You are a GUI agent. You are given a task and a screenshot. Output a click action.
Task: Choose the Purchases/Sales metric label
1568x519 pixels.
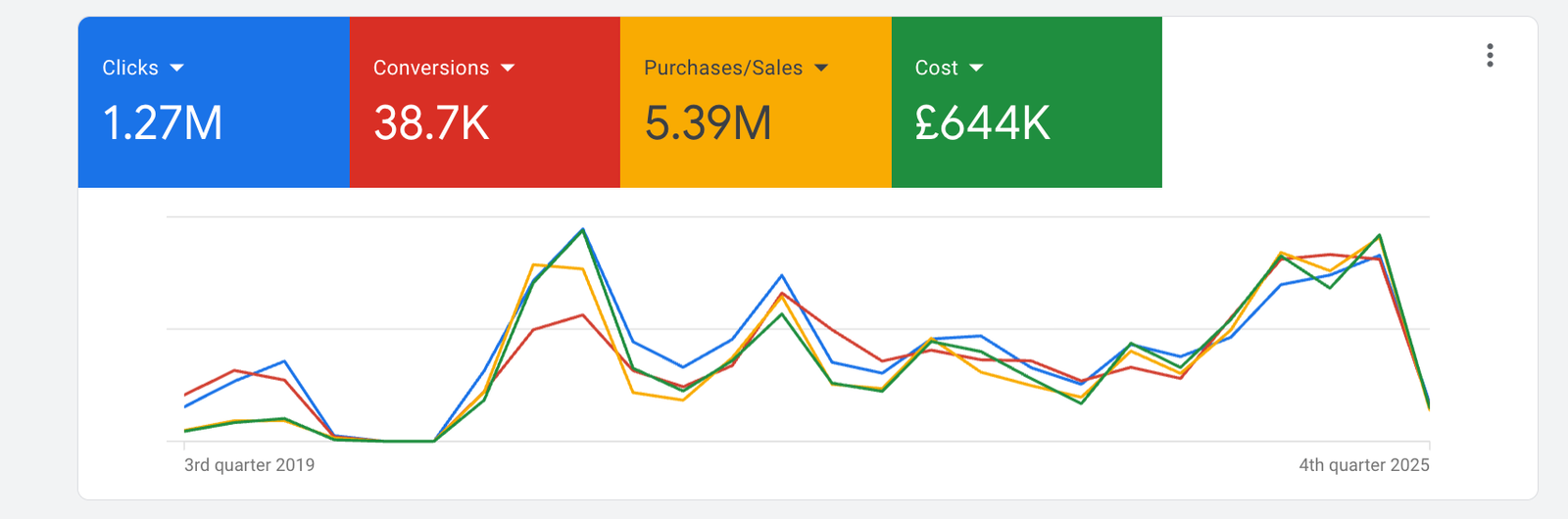[723, 68]
